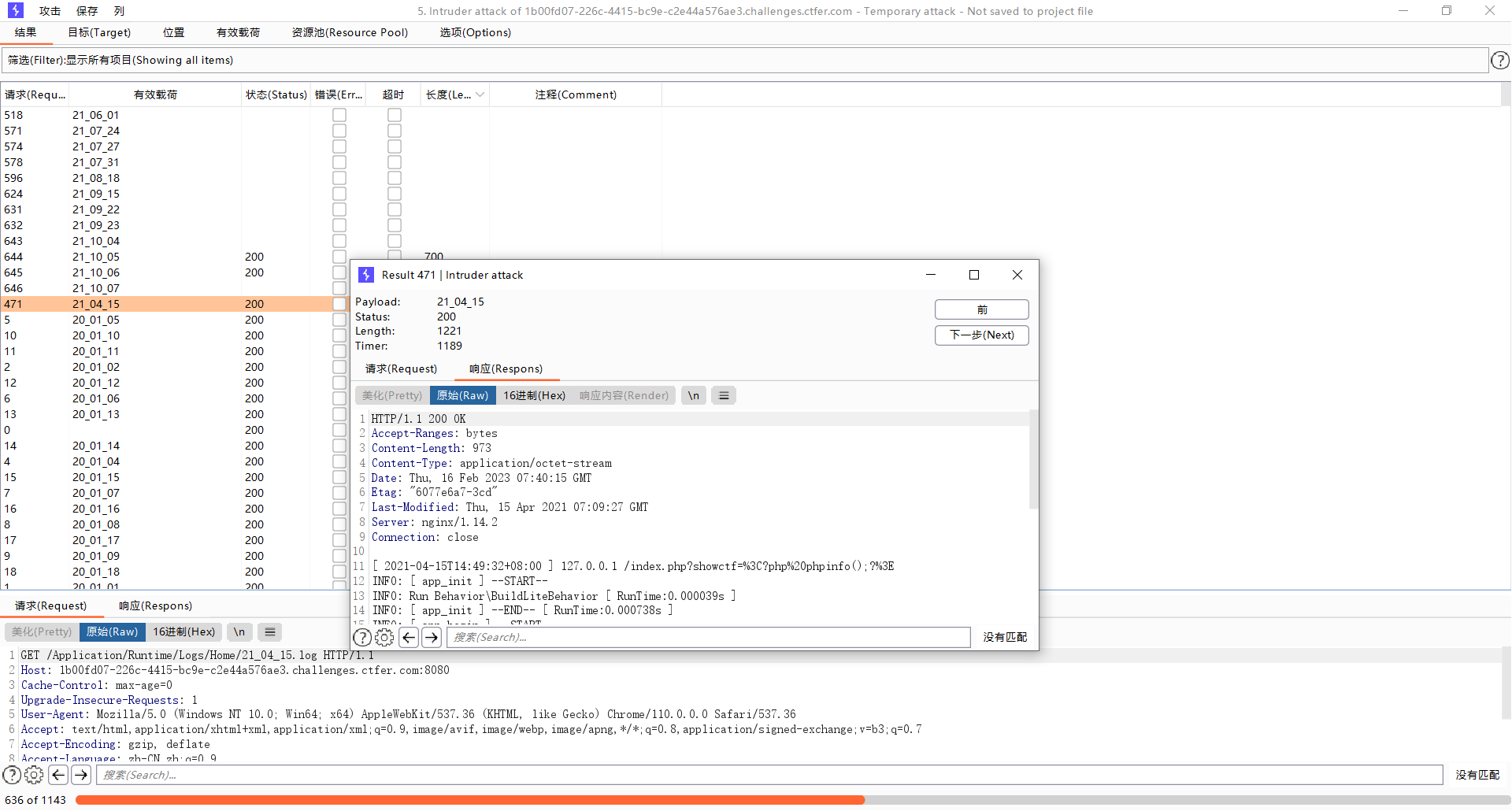This screenshot has width=1512, height=811.
Task: Open 响应(Respons) tab in Result 471 window
Action: click(506, 368)
